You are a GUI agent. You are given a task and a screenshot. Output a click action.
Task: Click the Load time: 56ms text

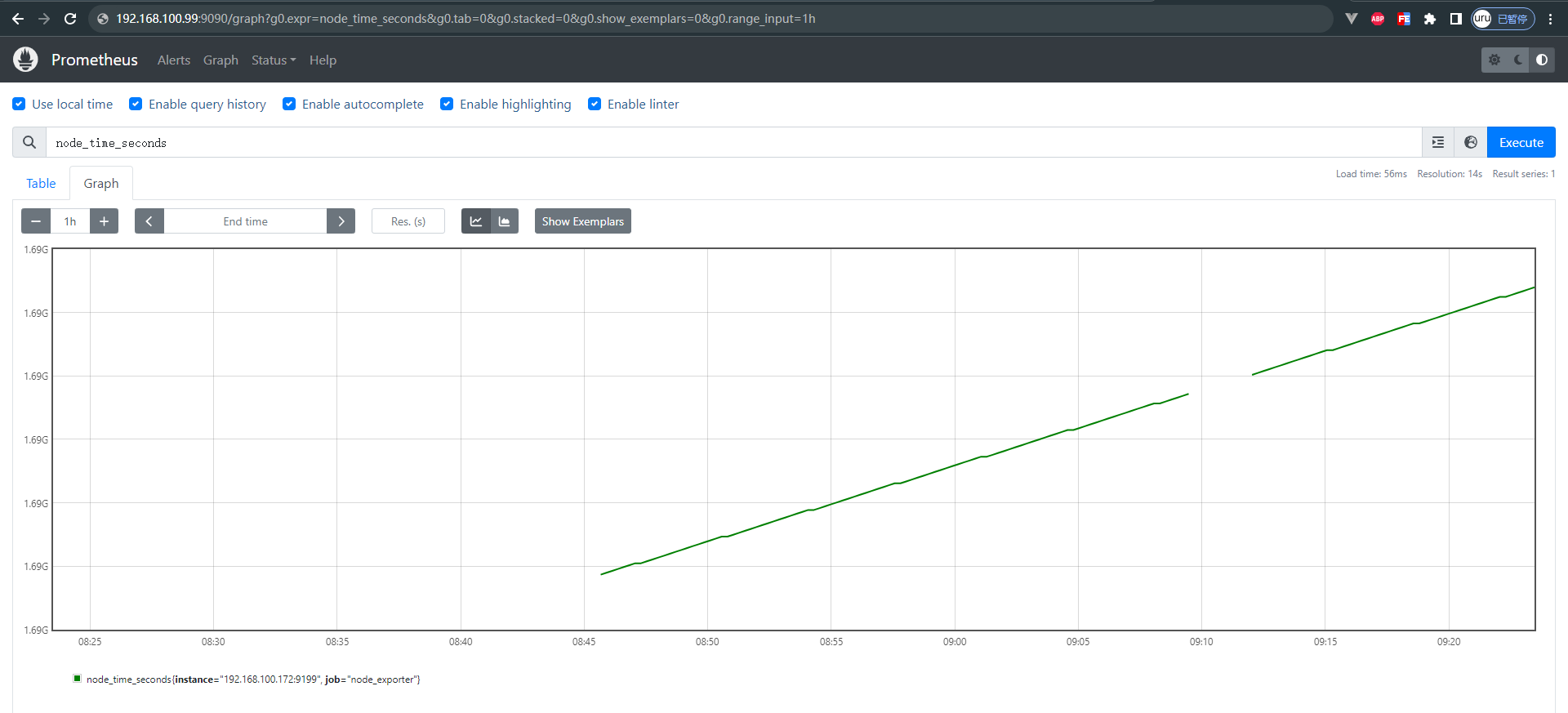coord(1371,174)
